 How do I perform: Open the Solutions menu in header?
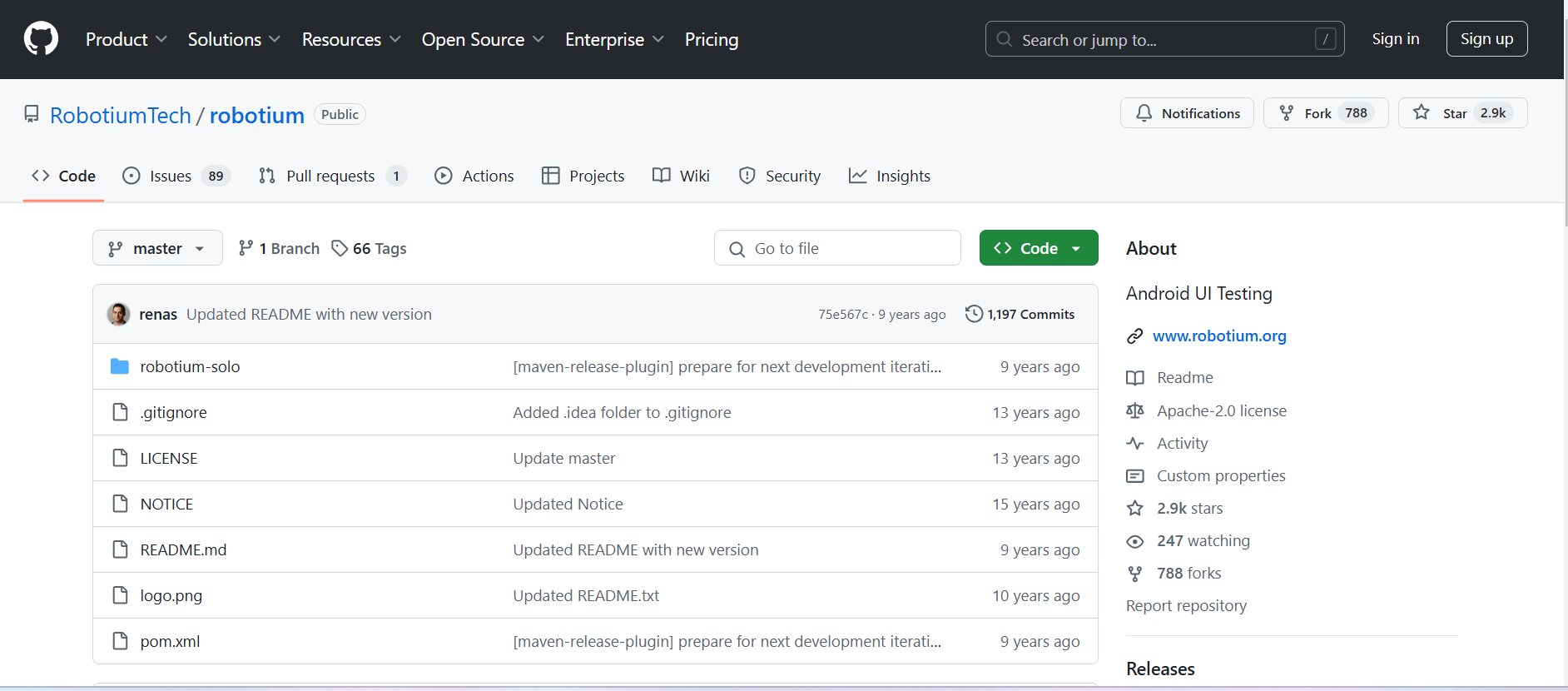click(x=233, y=39)
